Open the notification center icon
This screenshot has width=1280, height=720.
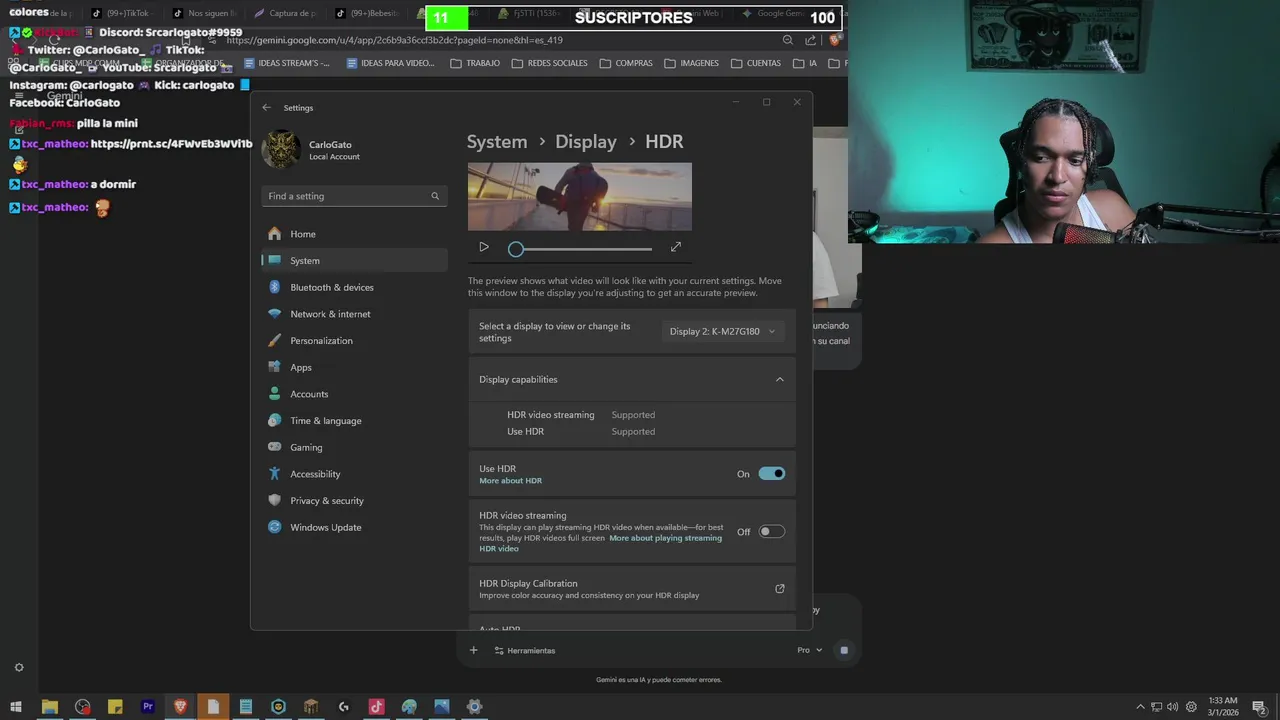[1260, 707]
